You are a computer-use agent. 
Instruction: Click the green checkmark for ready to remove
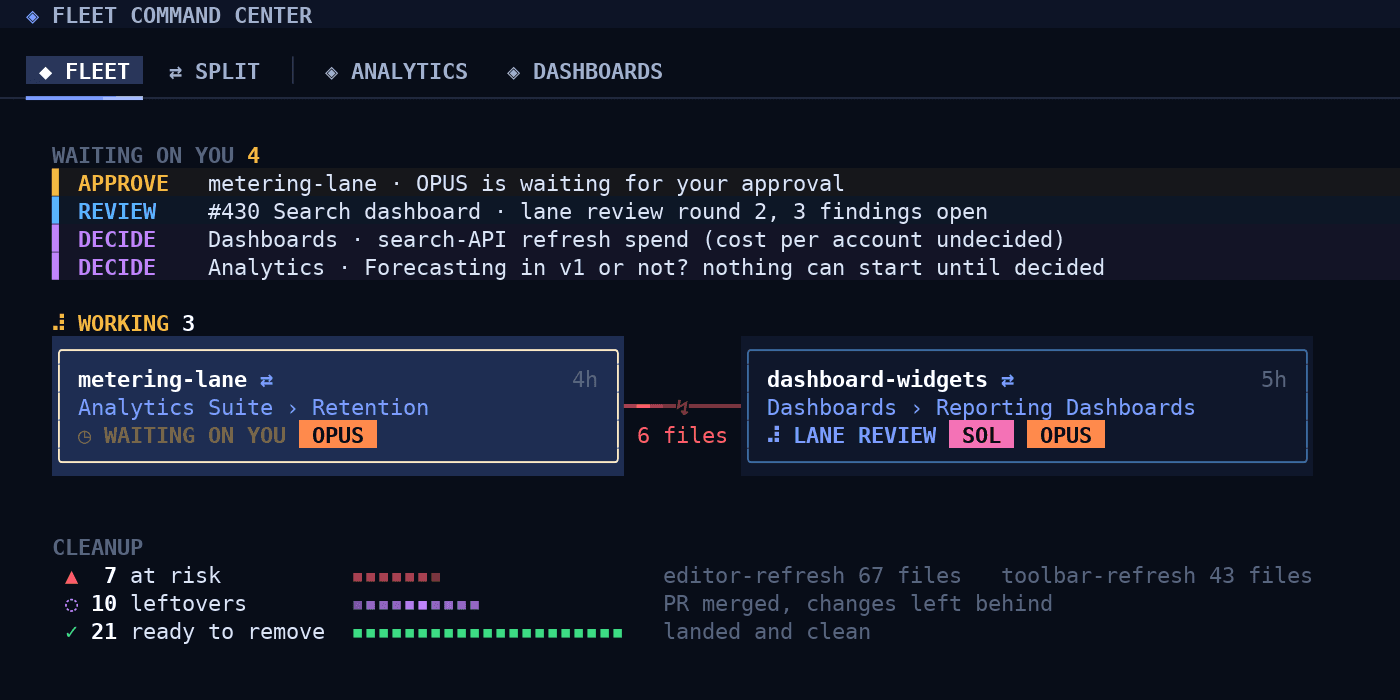pos(71,632)
